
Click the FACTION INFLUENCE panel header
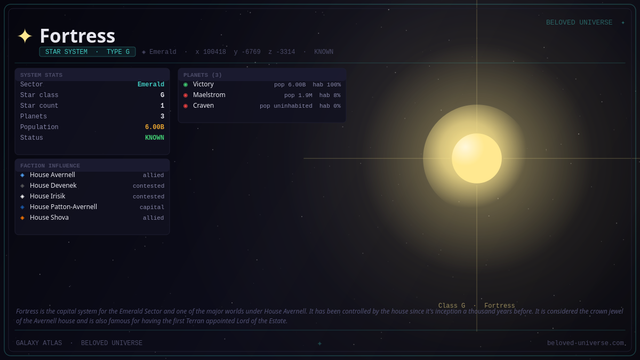tap(92, 165)
